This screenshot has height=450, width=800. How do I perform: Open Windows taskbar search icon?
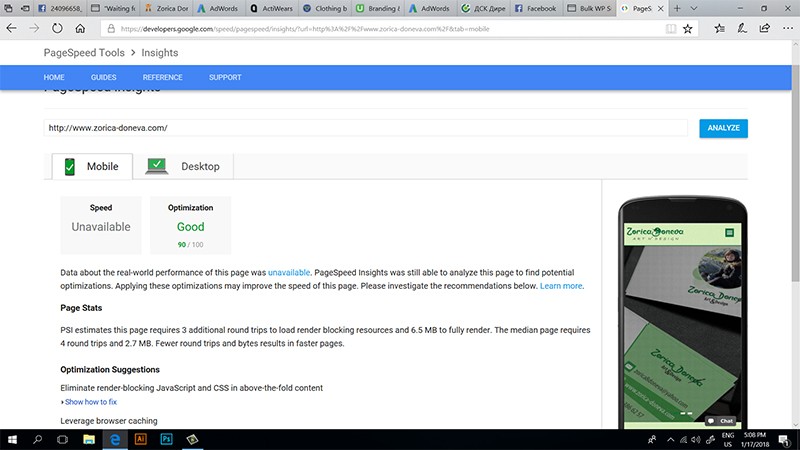pos(37,439)
